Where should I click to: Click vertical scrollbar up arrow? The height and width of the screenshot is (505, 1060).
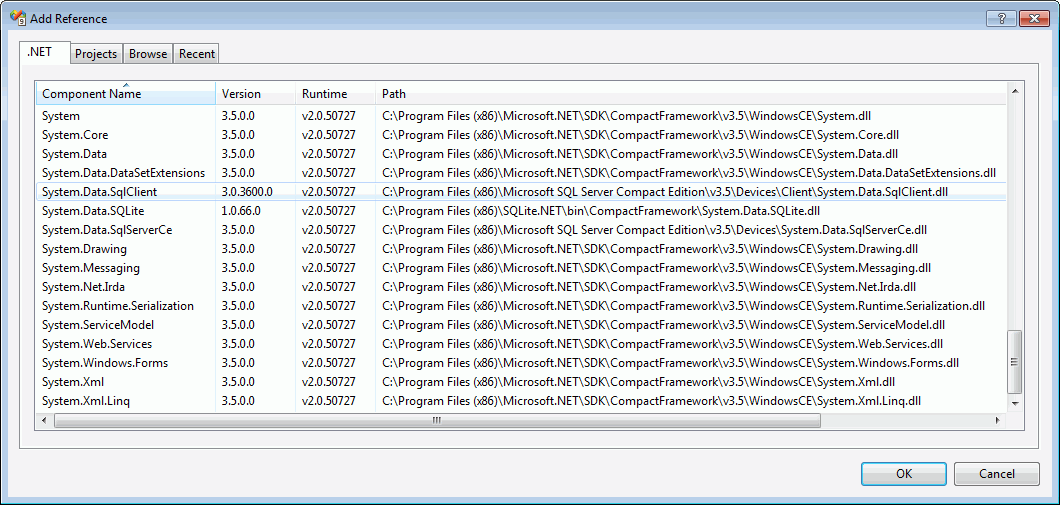[x=1014, y=89]
